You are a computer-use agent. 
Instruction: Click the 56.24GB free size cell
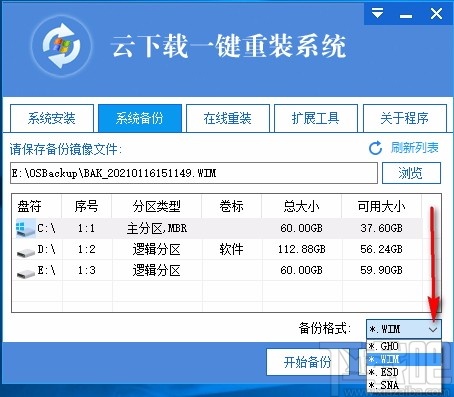pos(381,249)
